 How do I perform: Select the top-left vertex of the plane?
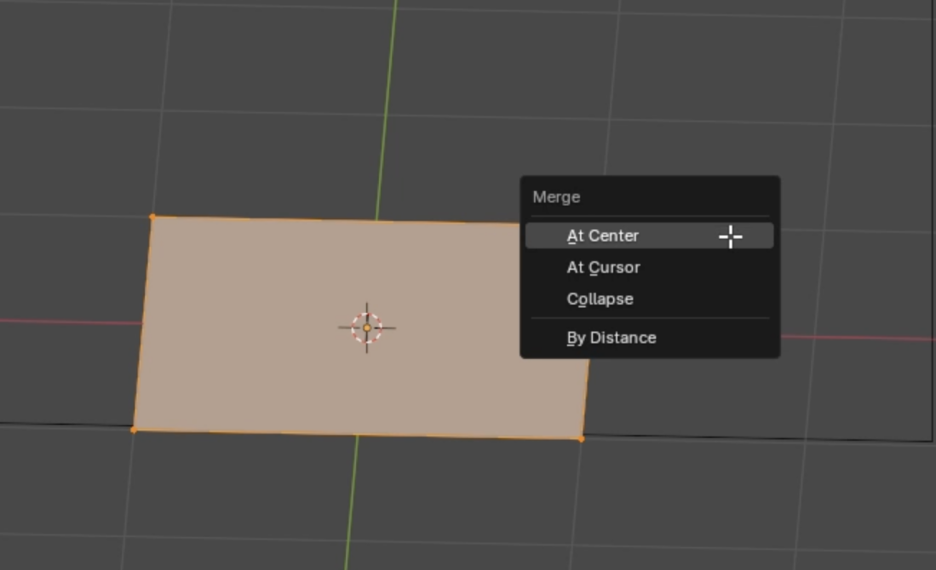(x=153, y=217)
